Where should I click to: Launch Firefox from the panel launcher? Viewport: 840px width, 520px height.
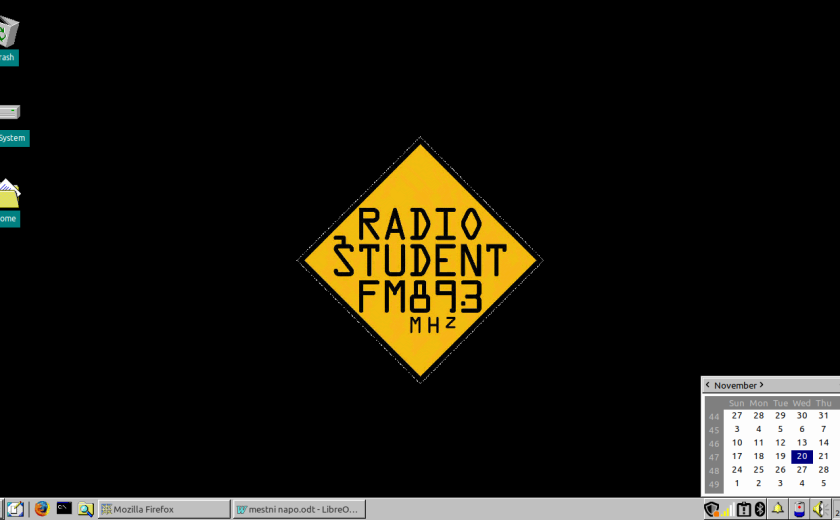(41, 509)
